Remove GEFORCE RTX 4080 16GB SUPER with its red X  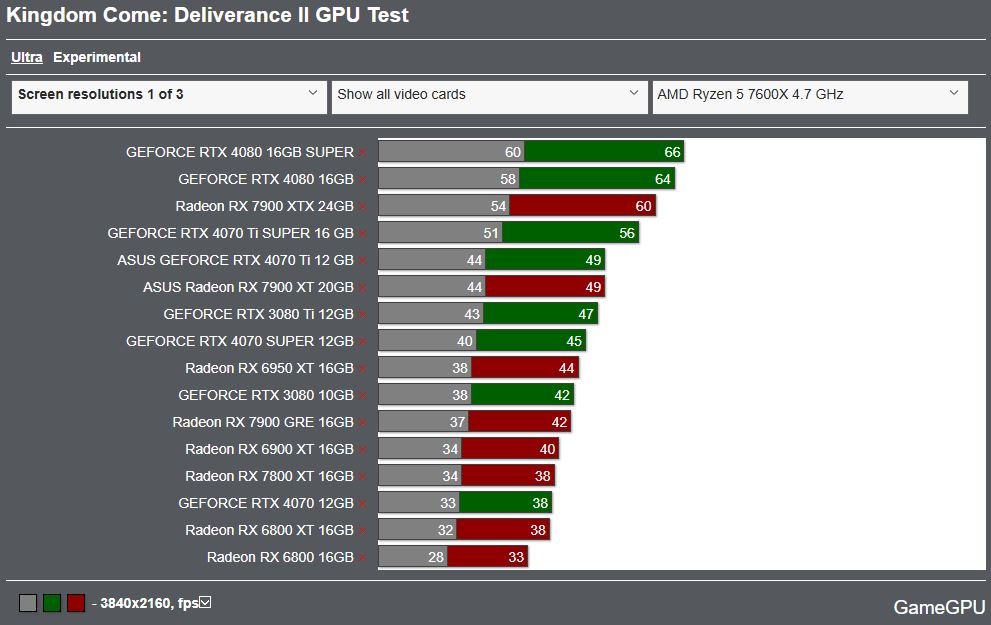click(x=363, y=153)
